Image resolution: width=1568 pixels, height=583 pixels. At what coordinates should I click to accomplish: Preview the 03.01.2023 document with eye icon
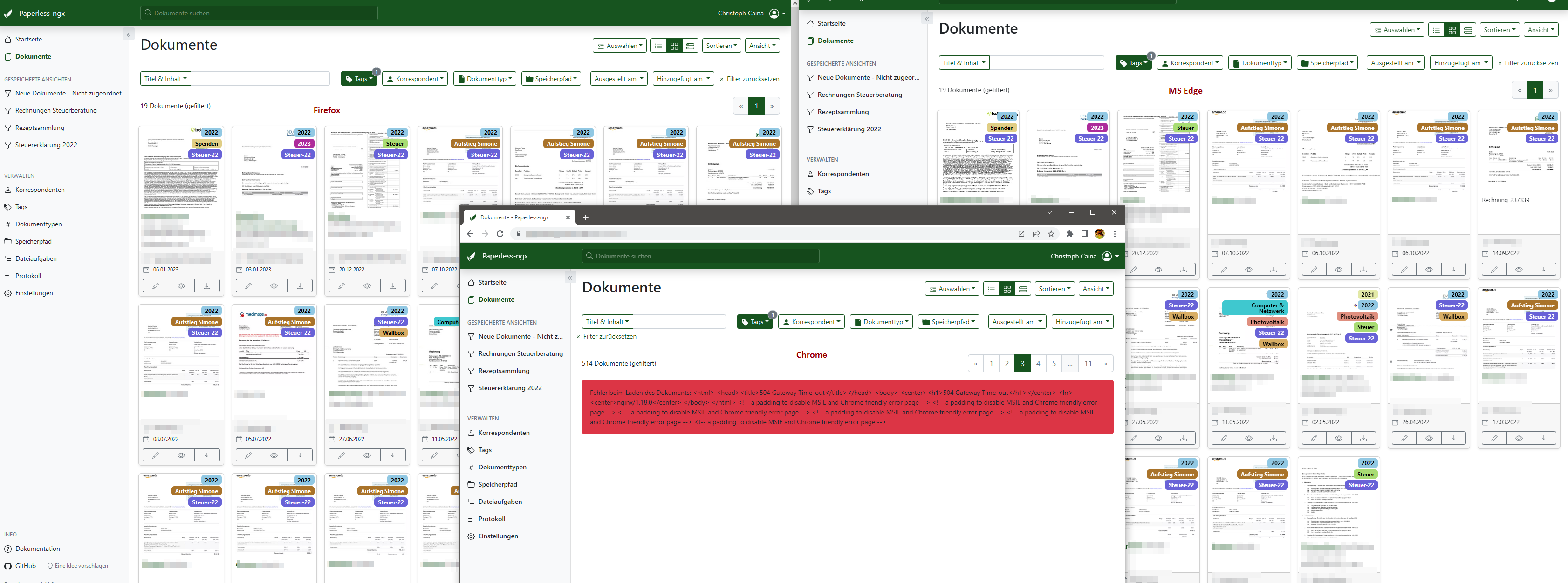coord(274,285)
